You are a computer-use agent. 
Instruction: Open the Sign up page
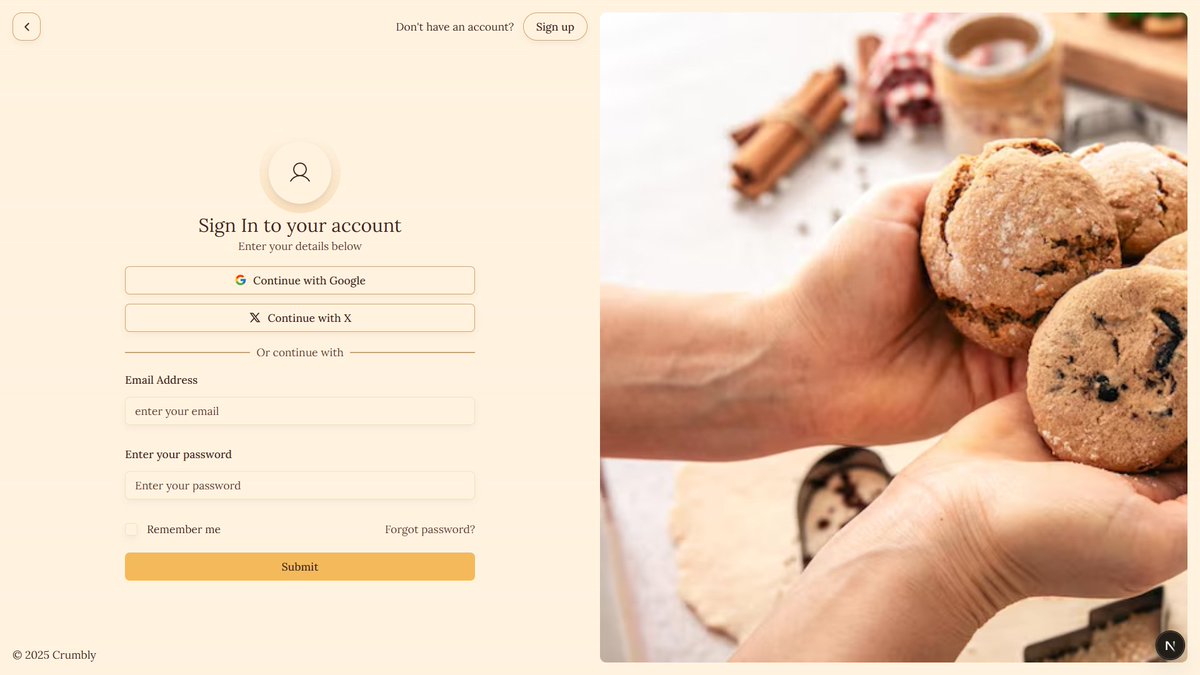coord(555,27)
